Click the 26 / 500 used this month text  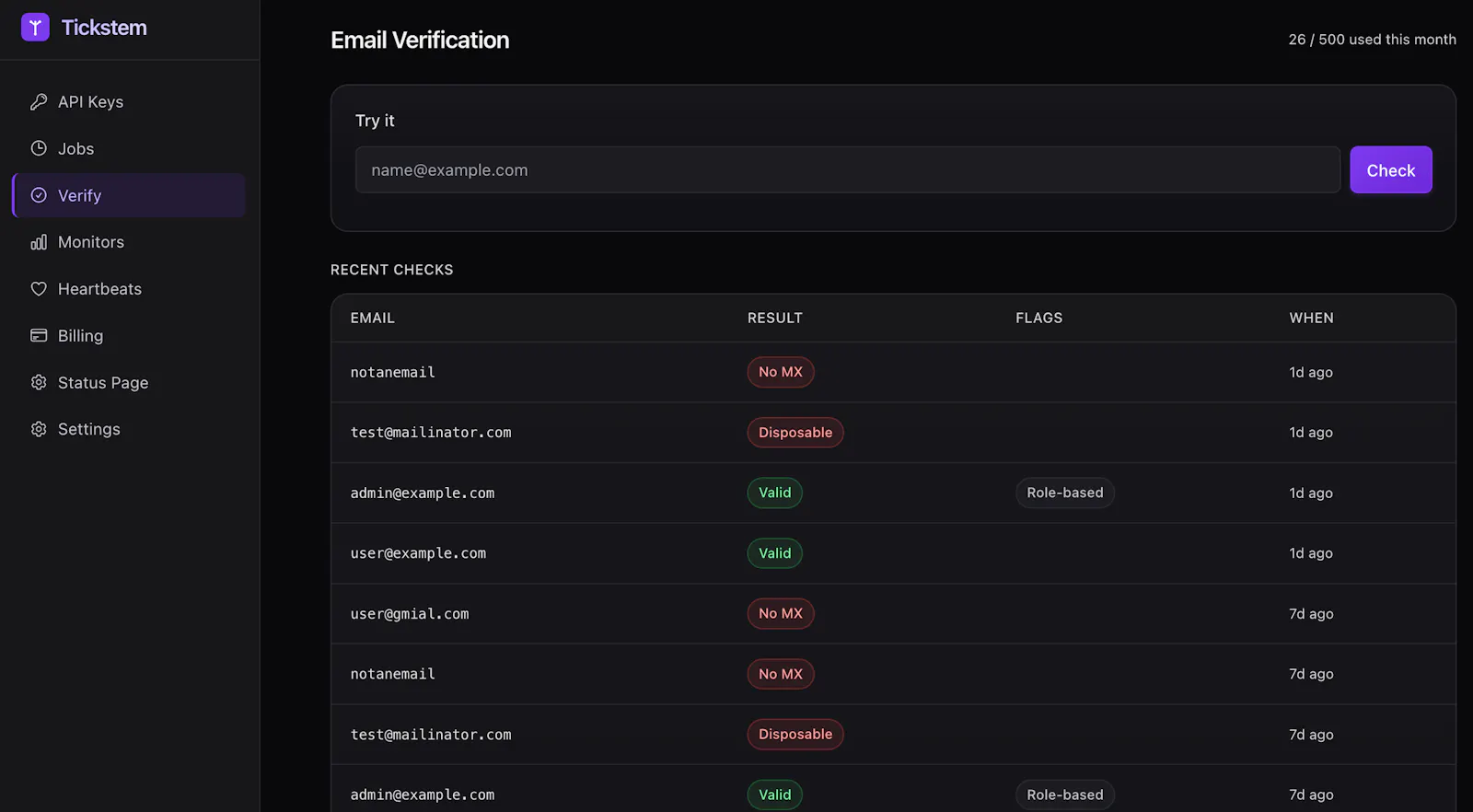pos(1373,40)
